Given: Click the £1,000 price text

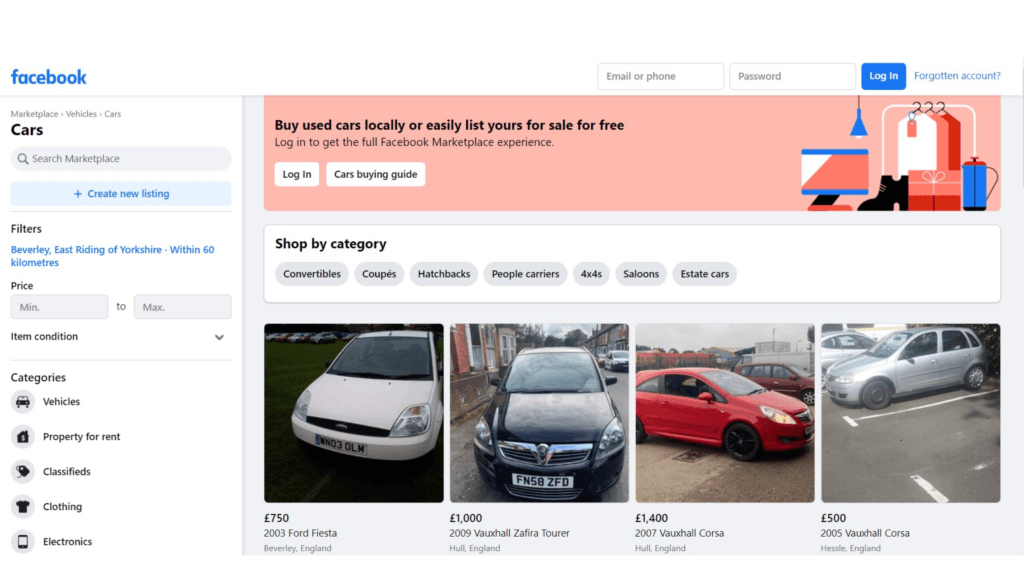Looking at the screenshot, I should [x=466, y=518].
